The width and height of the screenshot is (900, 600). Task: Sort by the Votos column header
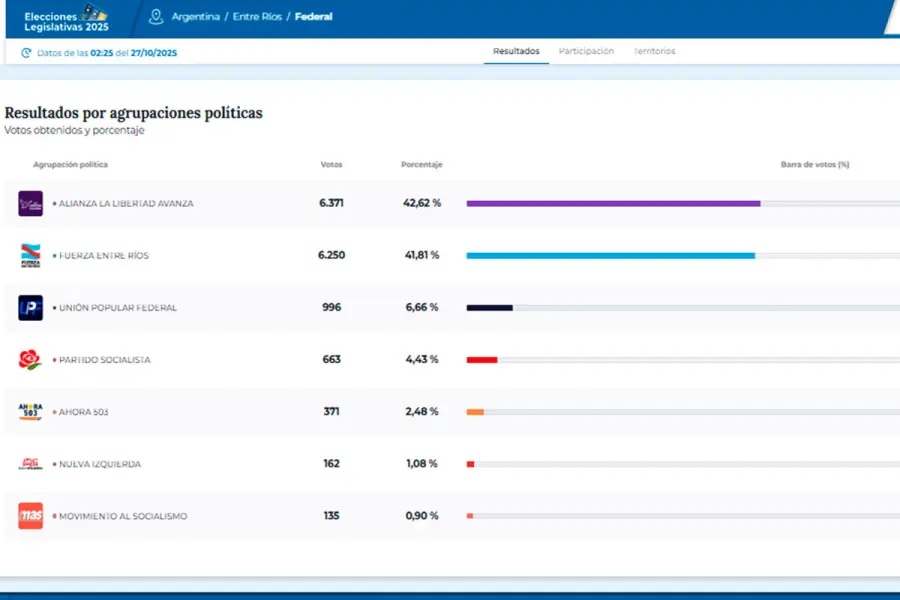[331, 164]
